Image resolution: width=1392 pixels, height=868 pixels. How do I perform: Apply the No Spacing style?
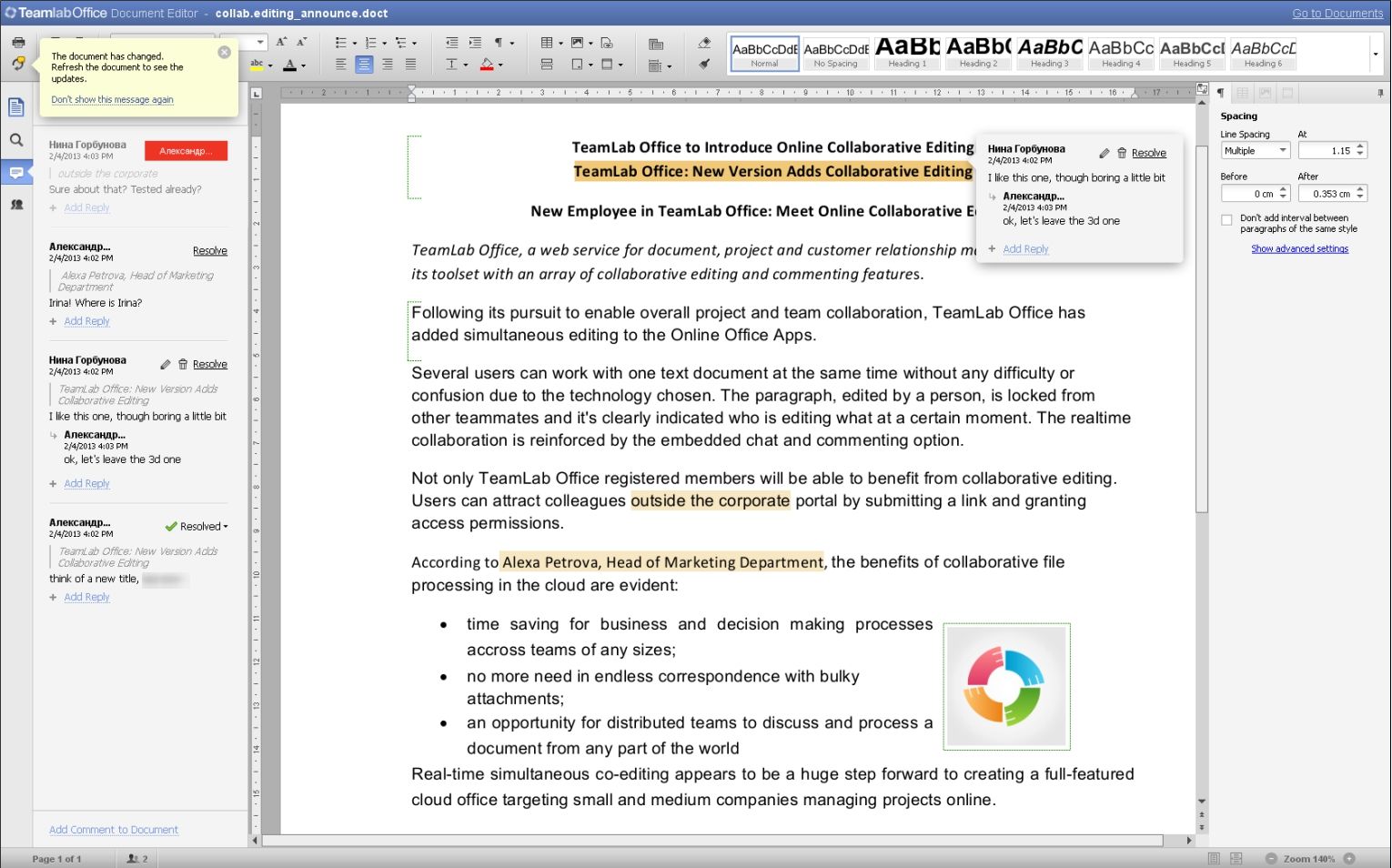pos(835,54)
